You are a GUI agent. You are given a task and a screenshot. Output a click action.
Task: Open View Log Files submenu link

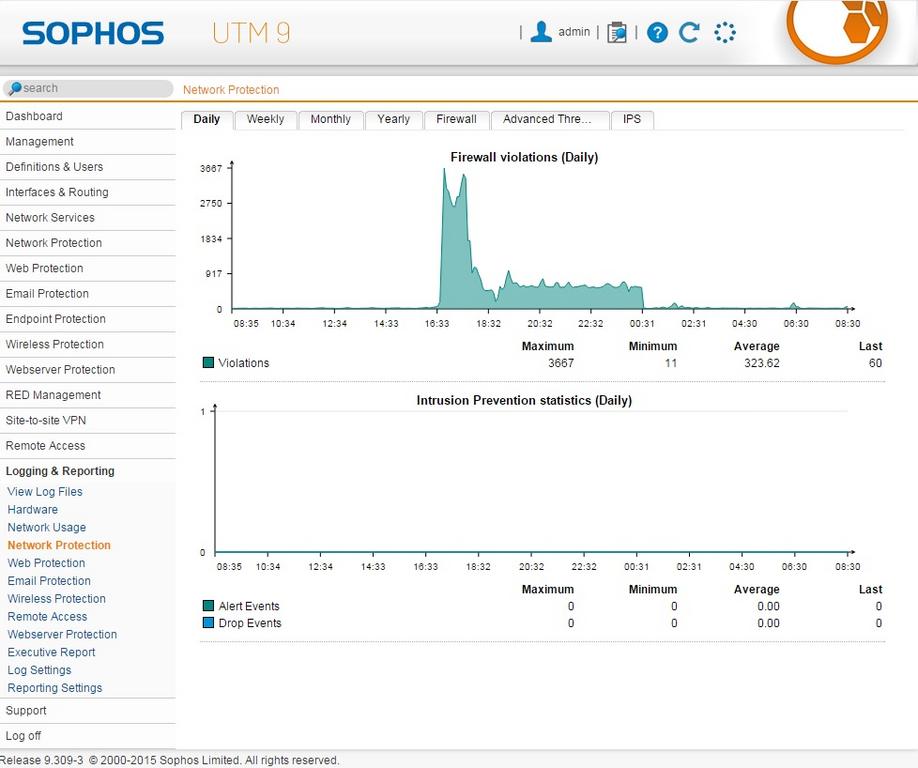coord(45,492)
